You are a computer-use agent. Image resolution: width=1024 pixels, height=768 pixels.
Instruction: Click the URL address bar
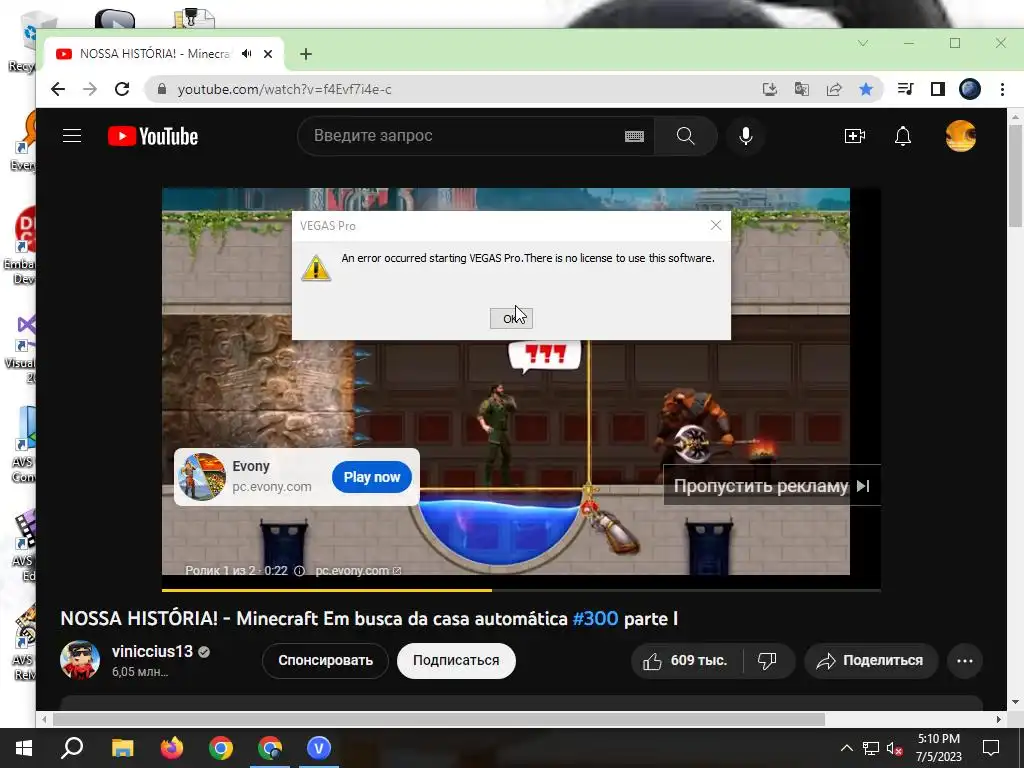457,89
